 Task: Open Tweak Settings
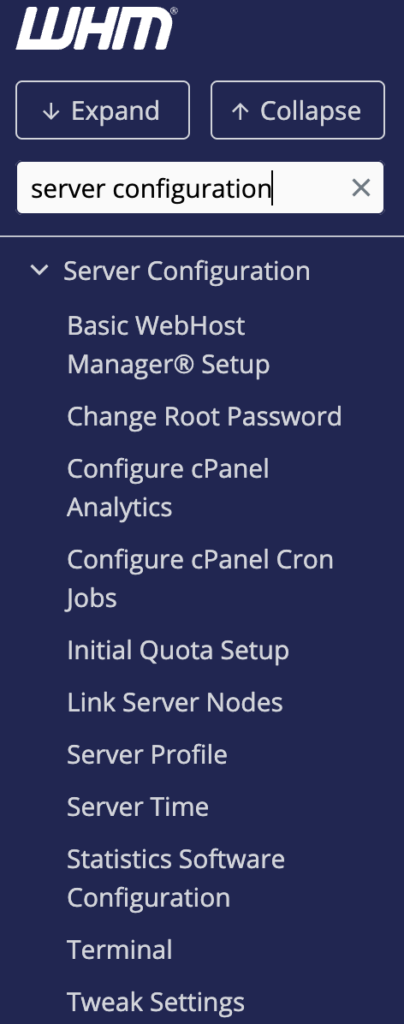[155, 1002]
